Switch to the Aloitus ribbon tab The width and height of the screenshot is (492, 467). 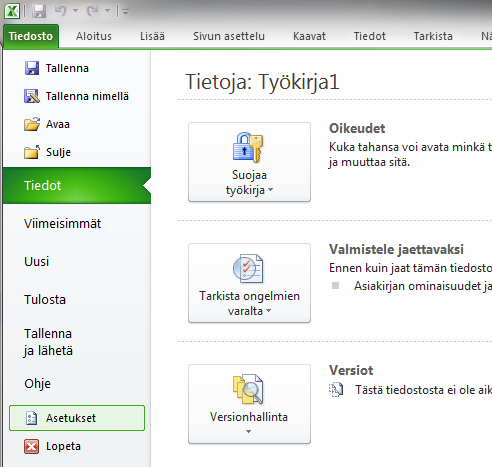point(94,36)
